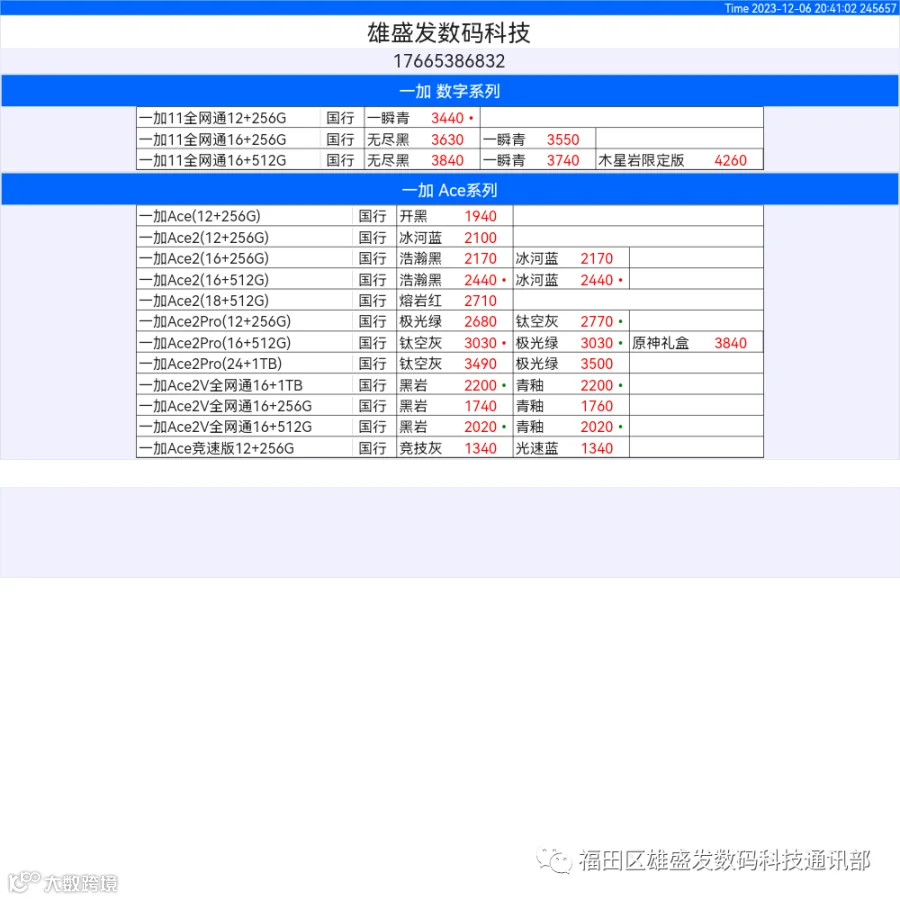The height and width of the screenshot is (900, 900).
Task: Click the 冰河蓝 price 2170
Action: pyautogui.click(x=597, y=258)
